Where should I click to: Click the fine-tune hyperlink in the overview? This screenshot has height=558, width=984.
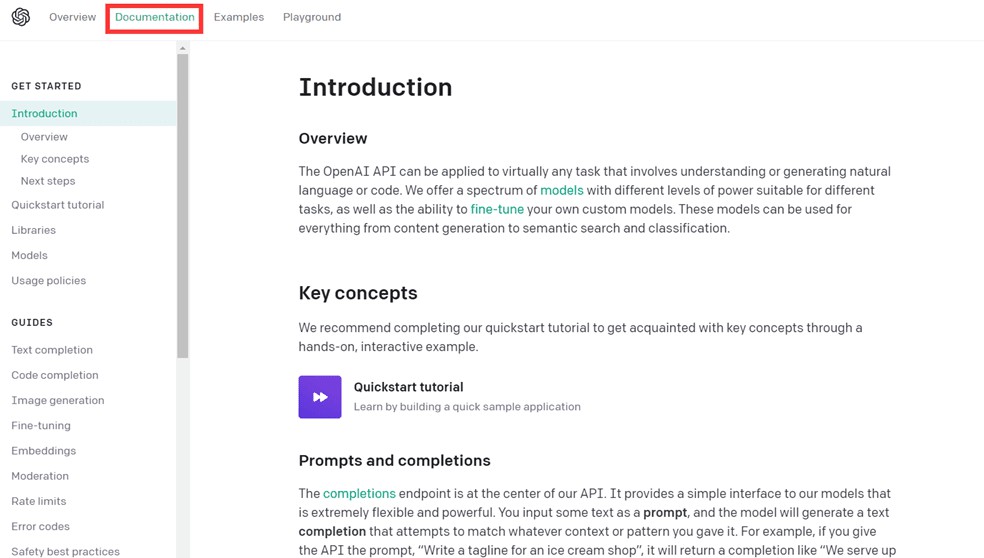(x=497, y=209)
